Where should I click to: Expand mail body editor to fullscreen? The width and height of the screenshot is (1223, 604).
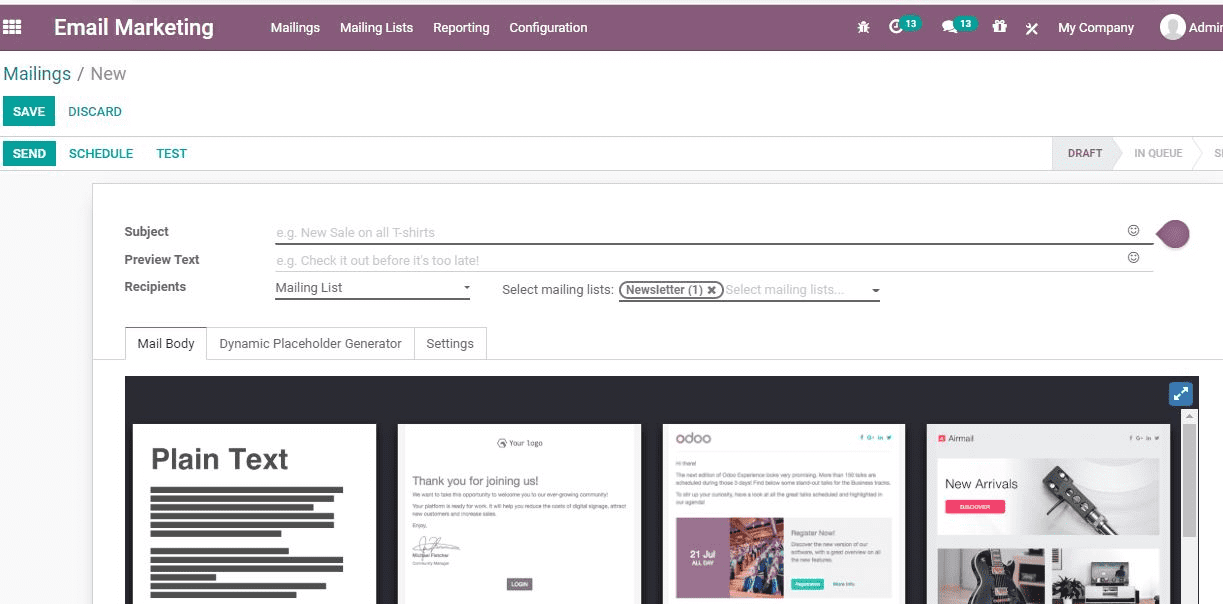coord(1181,394)
